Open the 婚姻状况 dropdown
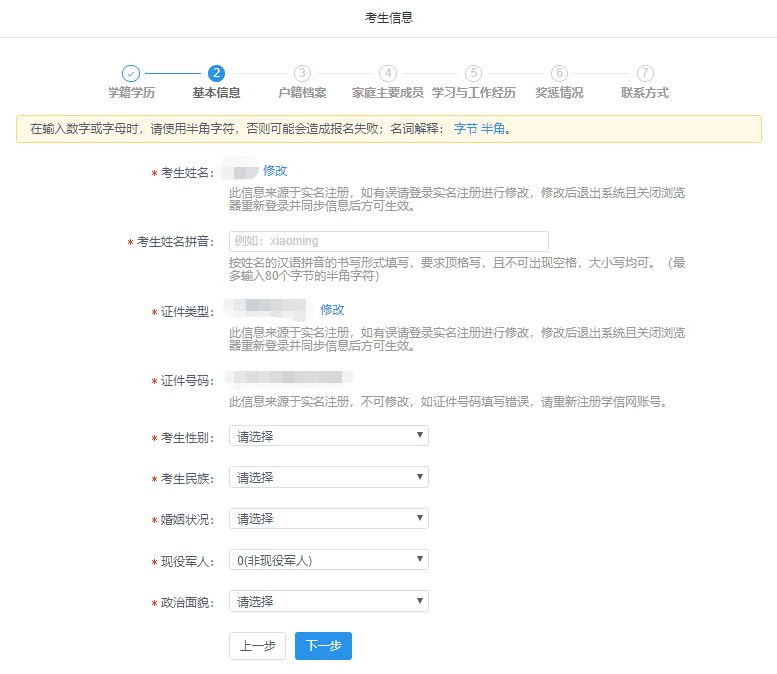This screenshot has height=674, width=777. click(x=328, y=519)
